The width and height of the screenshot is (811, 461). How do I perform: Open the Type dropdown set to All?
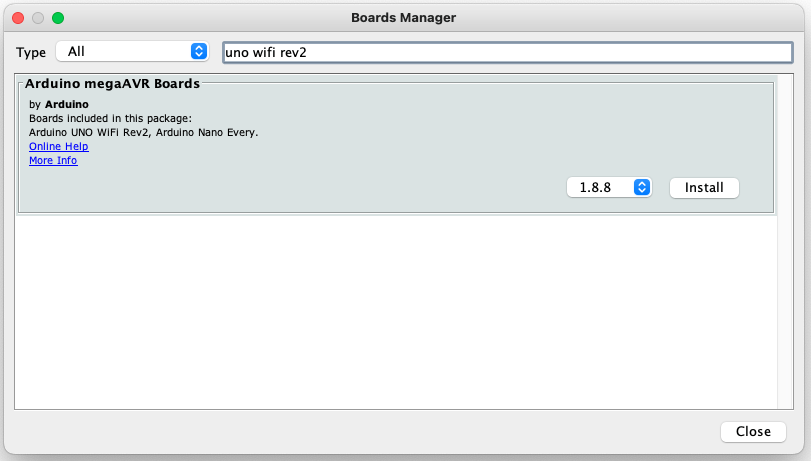point(132,52)
